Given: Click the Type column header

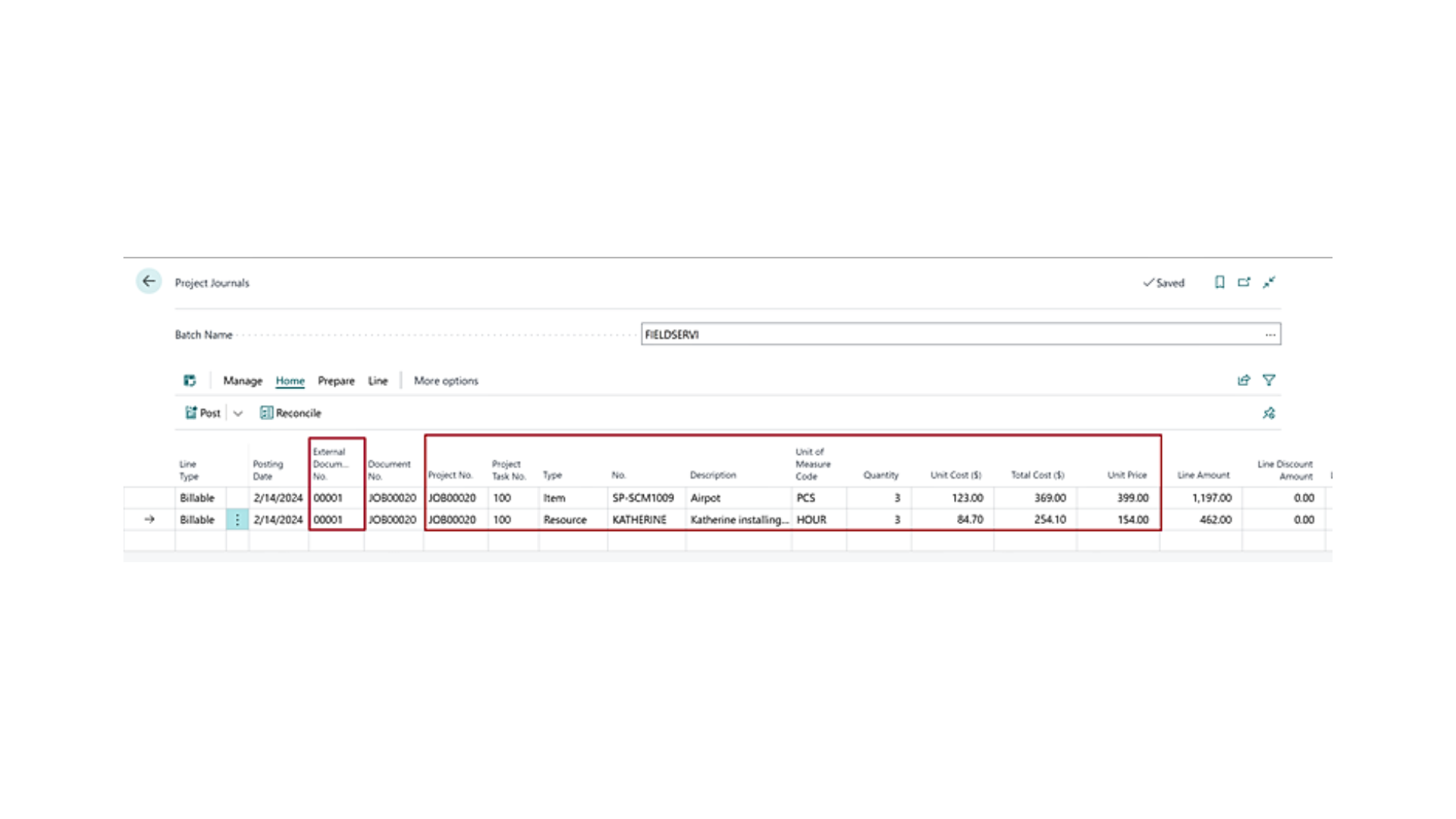Looking at the screenshot, I should pos(552,475).
